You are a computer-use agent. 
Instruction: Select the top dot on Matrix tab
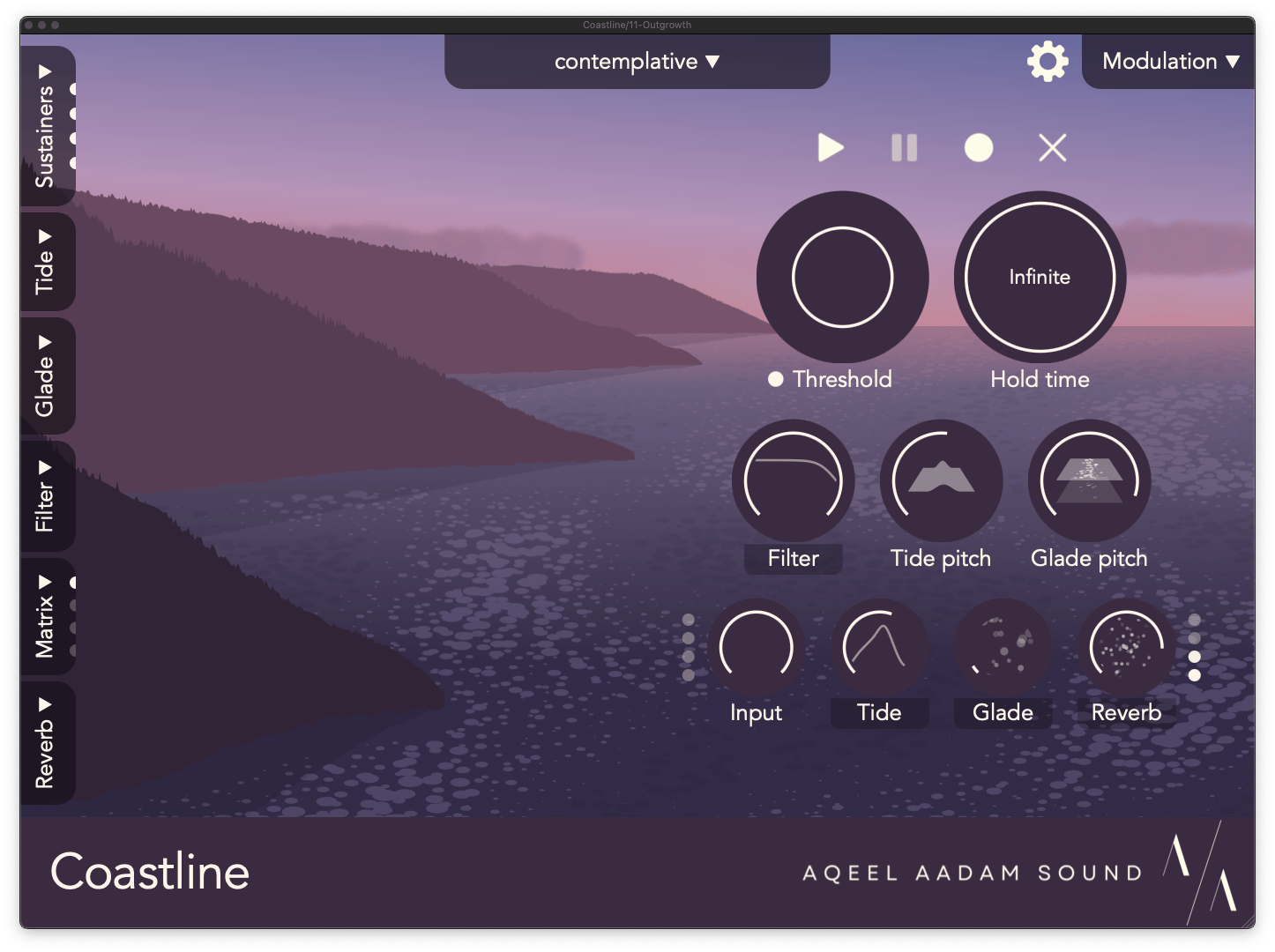pyautogui.click(x=73, y=583)
